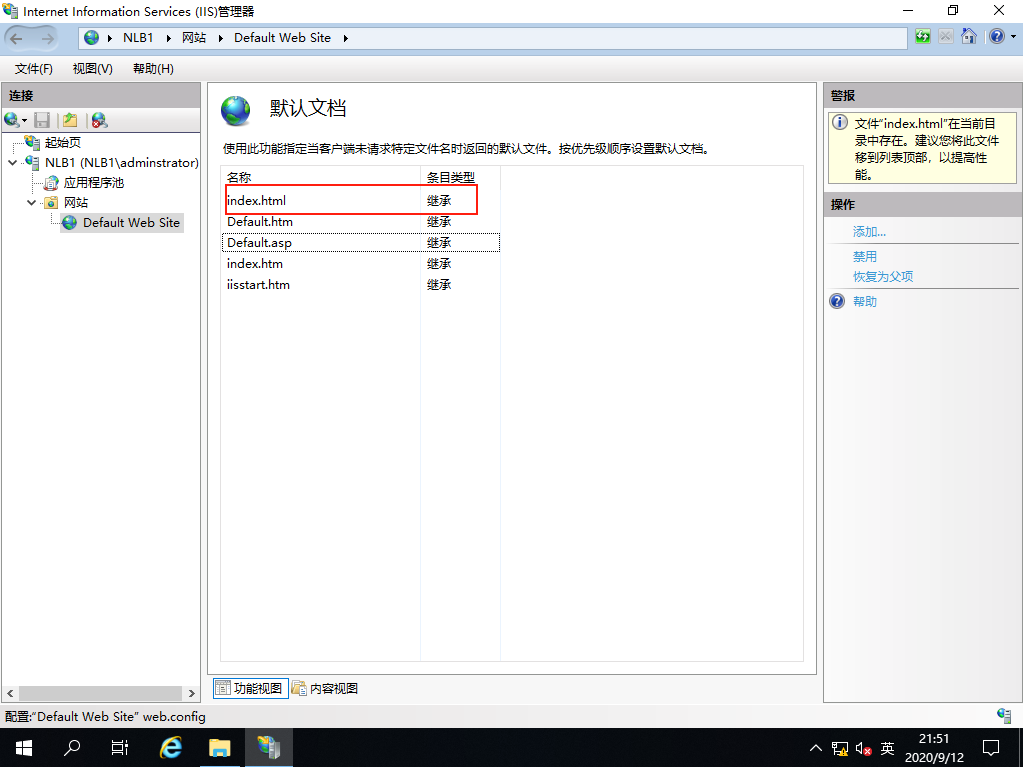Image resolution: width=1023 pixels, height=767 pixels.
Task: Open Task View on taskbar
Action: 119,747
